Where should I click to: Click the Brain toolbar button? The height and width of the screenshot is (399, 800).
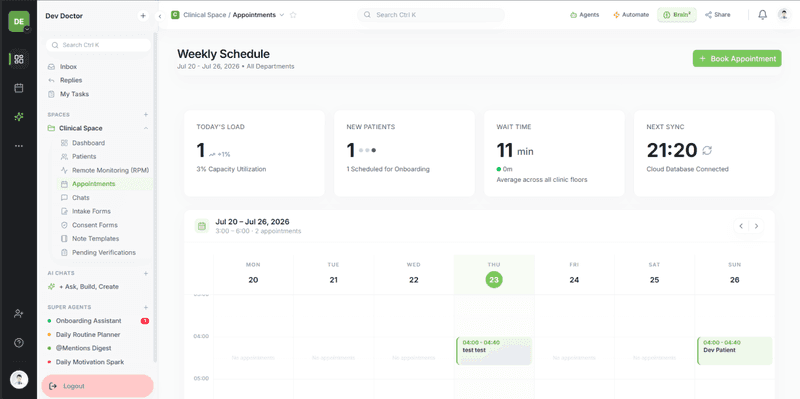click(677, 15)
